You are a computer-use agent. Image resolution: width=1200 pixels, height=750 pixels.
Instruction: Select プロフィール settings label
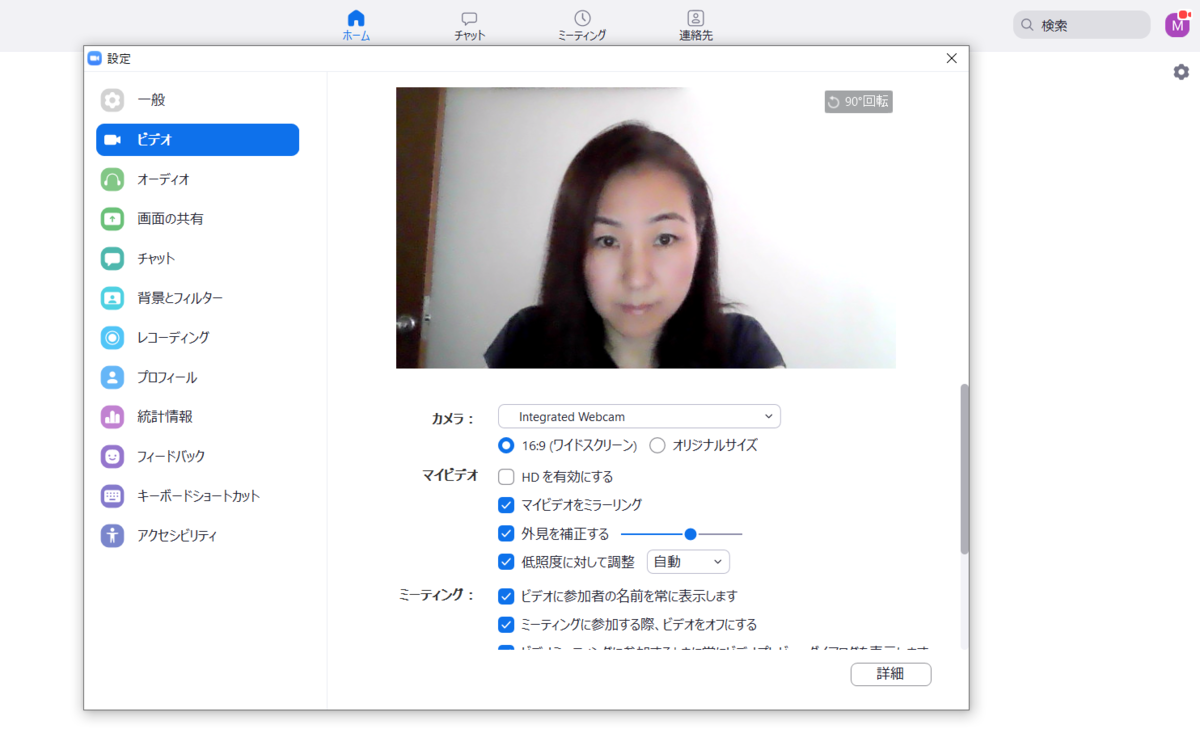(x=167, y=377)
